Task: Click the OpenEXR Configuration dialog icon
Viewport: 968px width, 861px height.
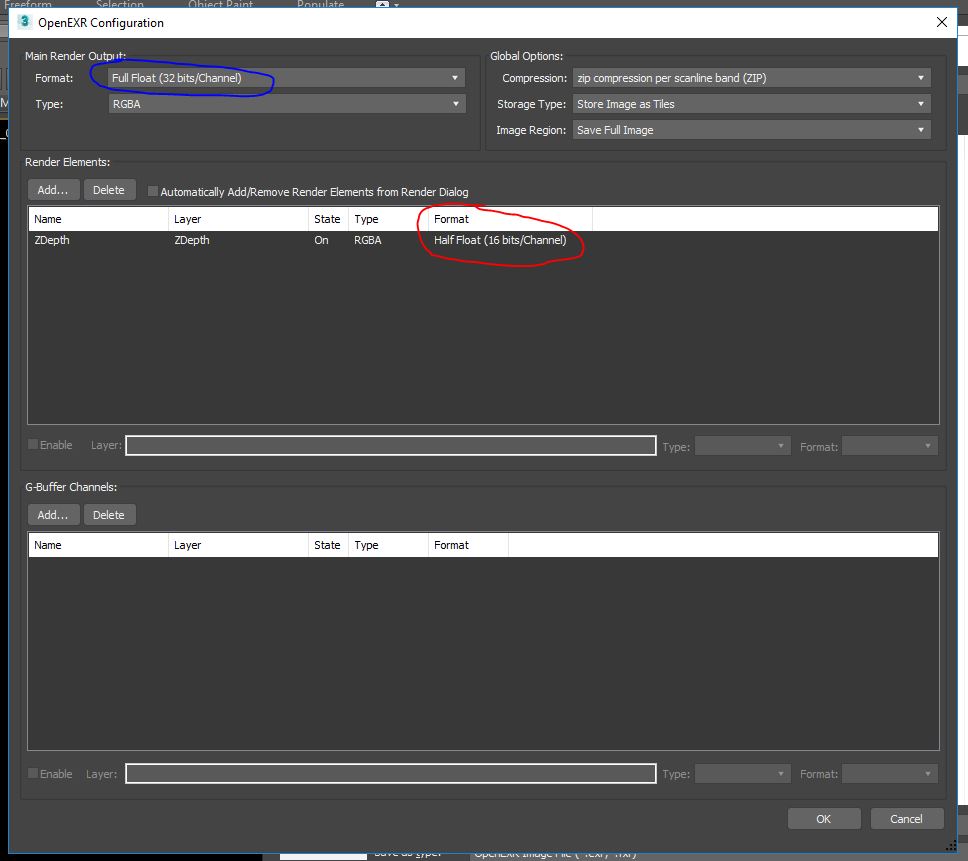Action: (23, 21)
